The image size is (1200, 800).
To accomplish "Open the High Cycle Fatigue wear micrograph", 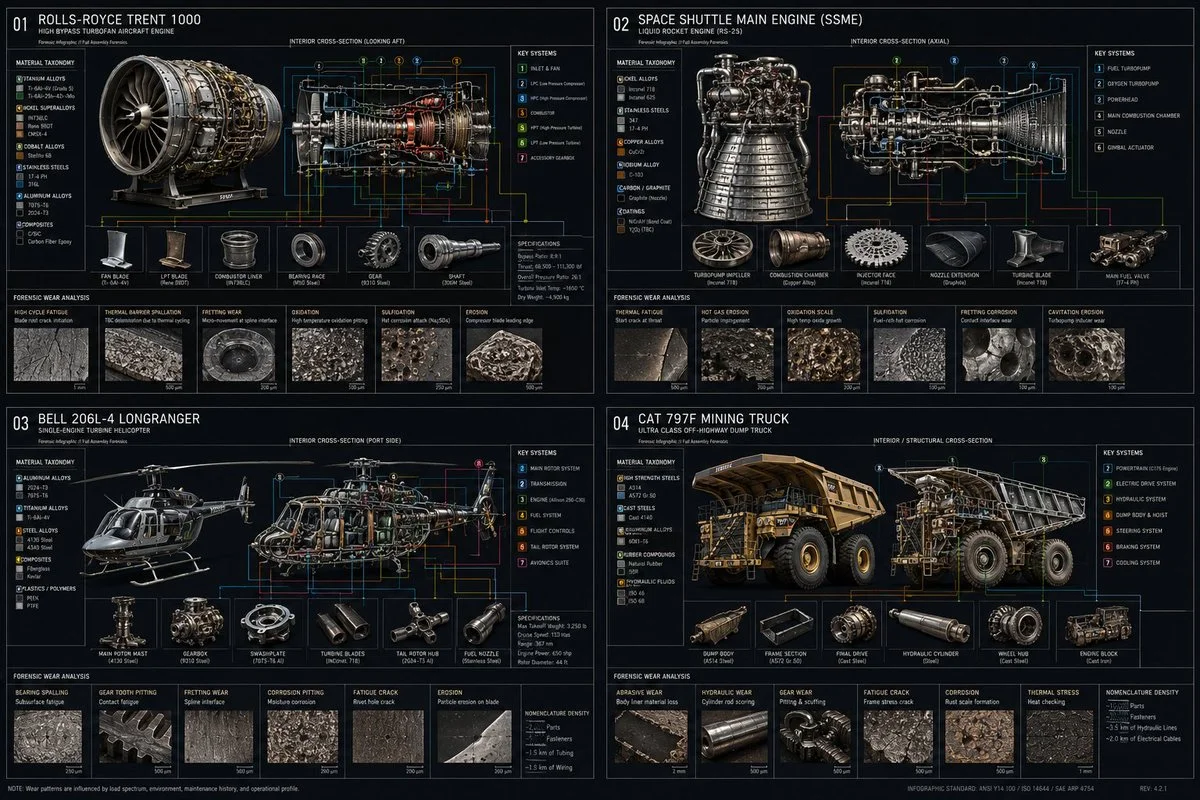I will point(49,357).
